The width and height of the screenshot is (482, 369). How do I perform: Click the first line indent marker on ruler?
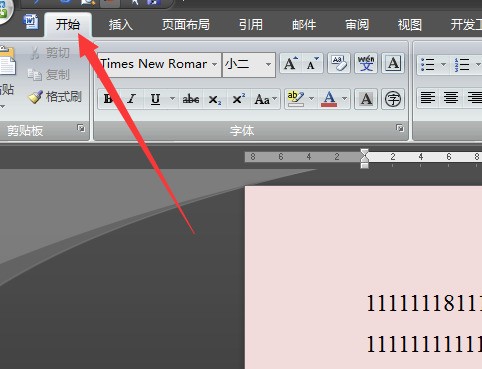click(365, 153)
